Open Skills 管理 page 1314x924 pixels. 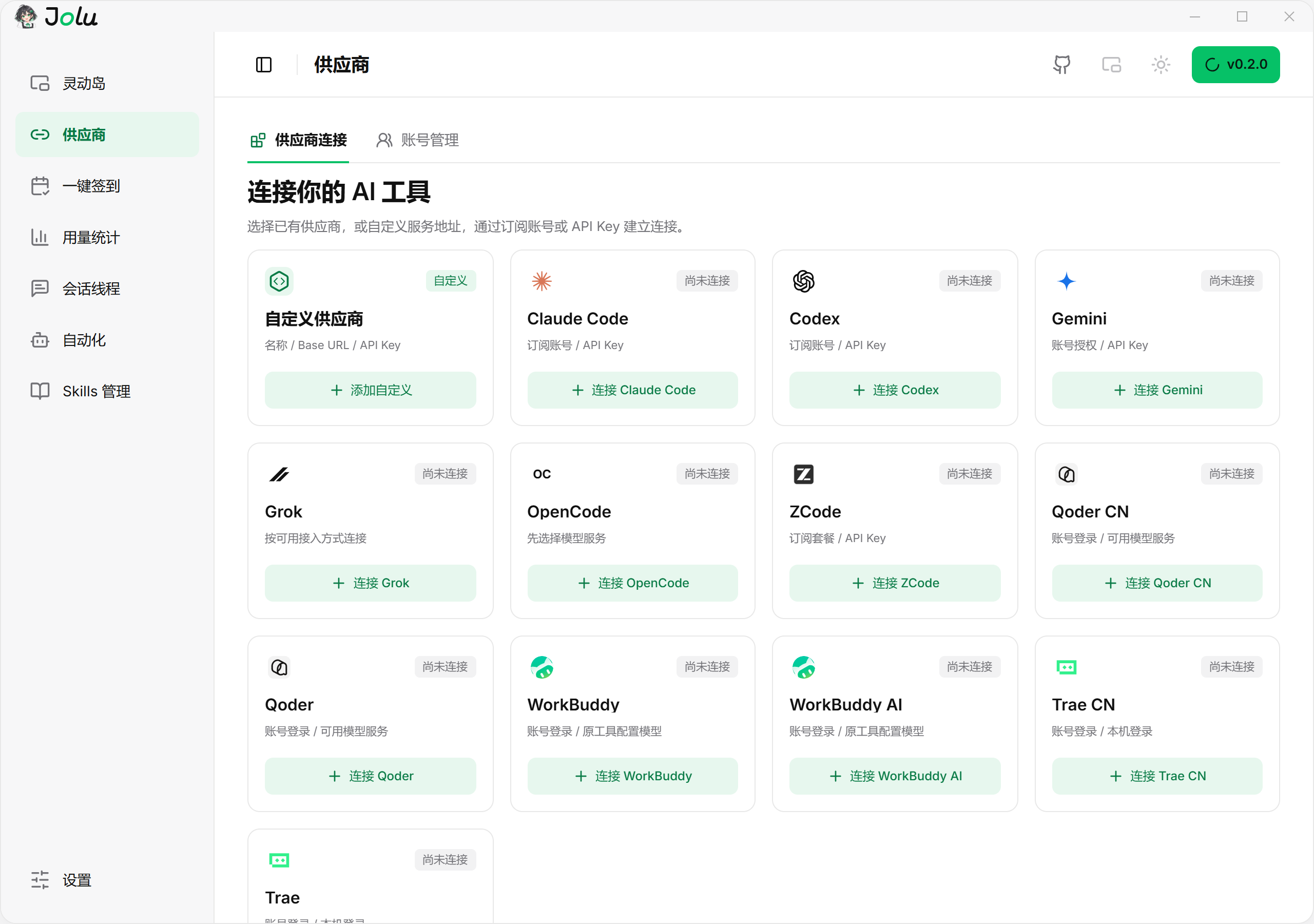click(107, 391)
